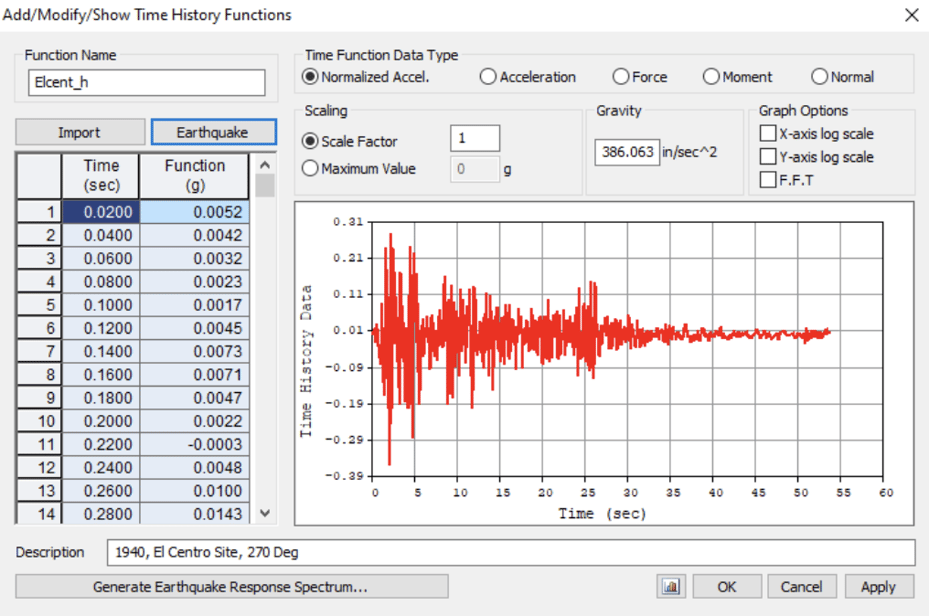This screenshot has height=616, width=929.
Task: Toggle the F.F.T graph option
Action: point(768,179)
